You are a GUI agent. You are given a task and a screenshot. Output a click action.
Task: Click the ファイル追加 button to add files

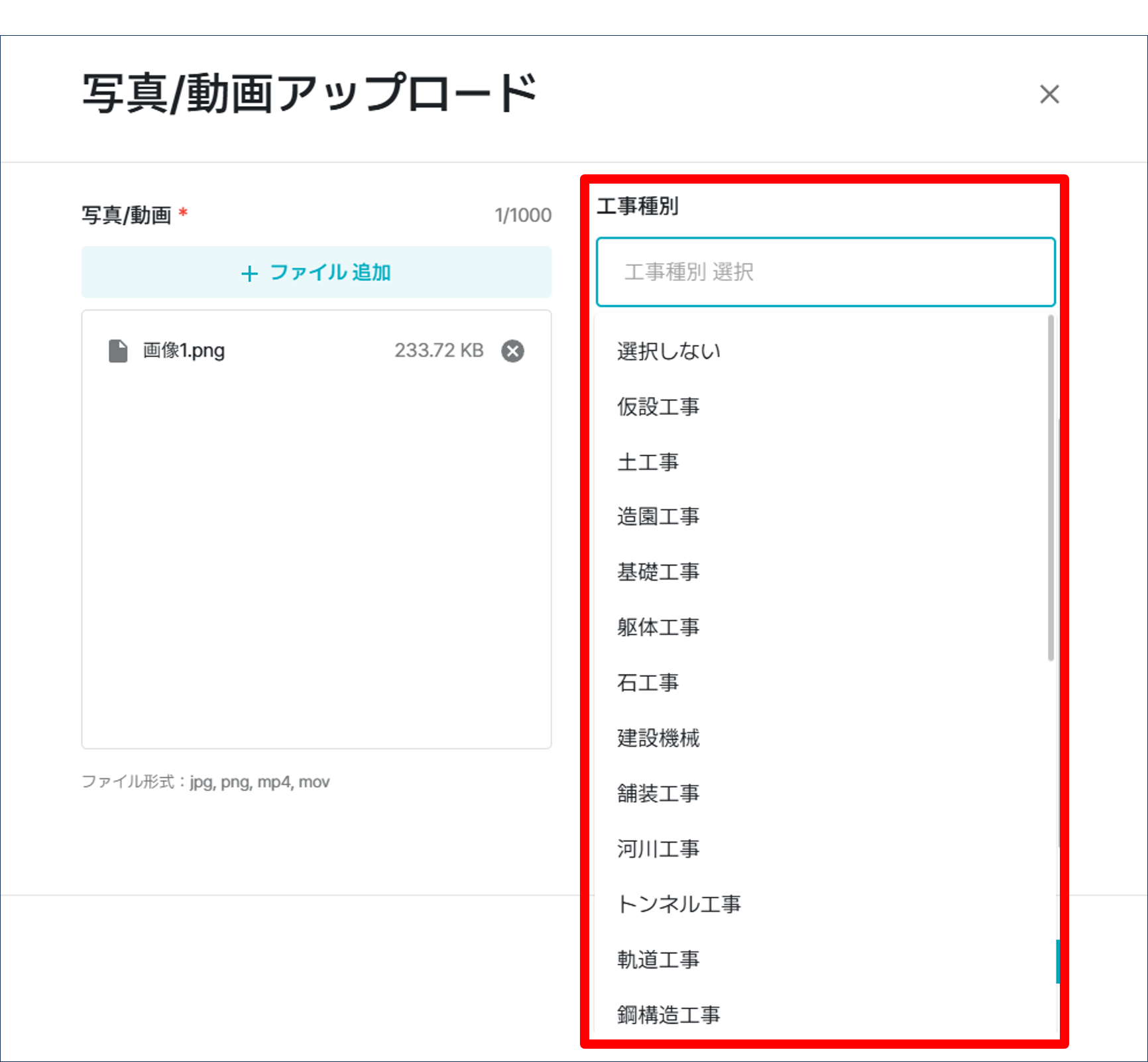point(316,272)
